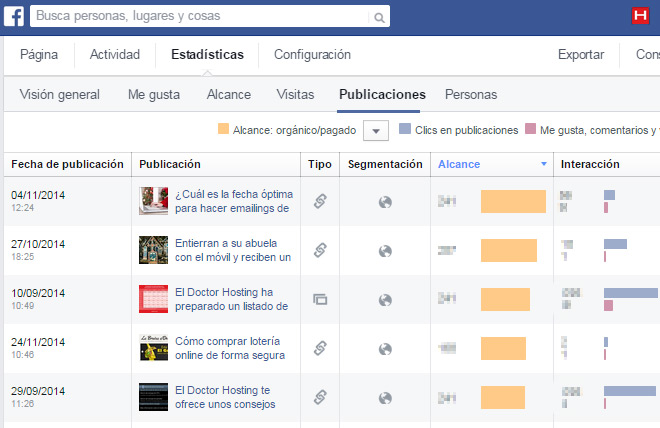Click orange reach bar for 27/10/2014 post

(x=509, y=250)
